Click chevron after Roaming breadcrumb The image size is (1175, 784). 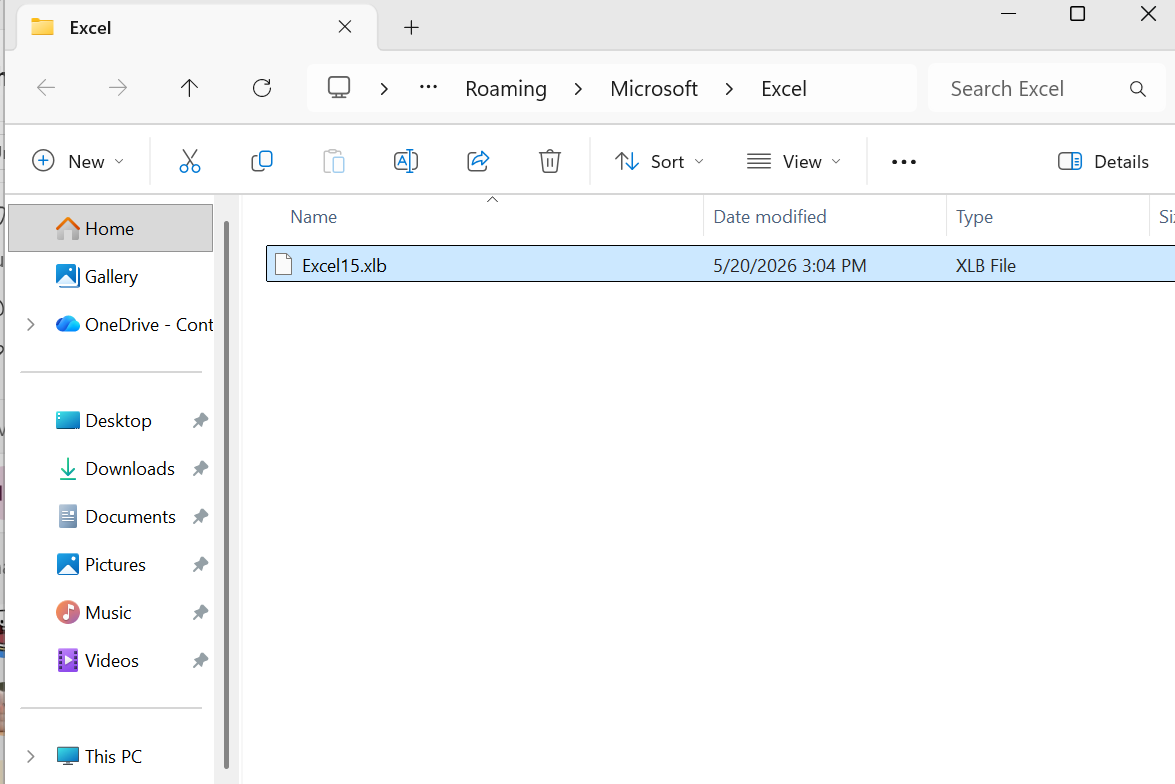coord(578,88)
